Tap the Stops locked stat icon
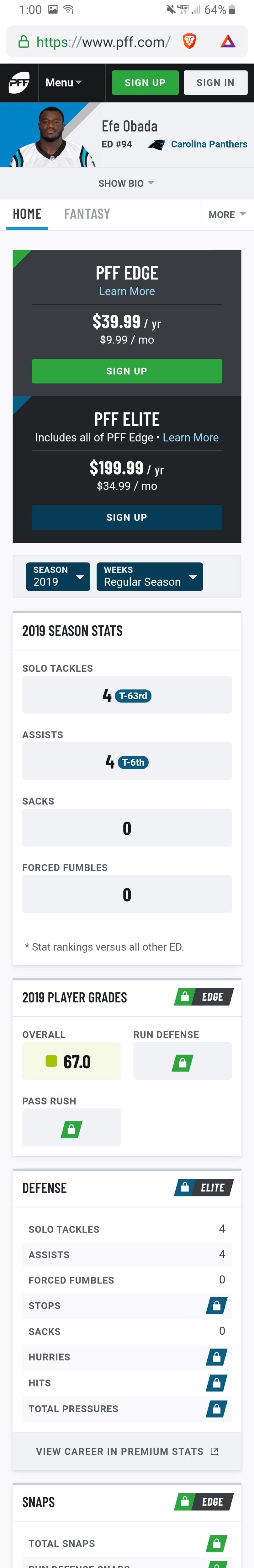This screenshot has width=254, height=1568. tap(216, 1306)
